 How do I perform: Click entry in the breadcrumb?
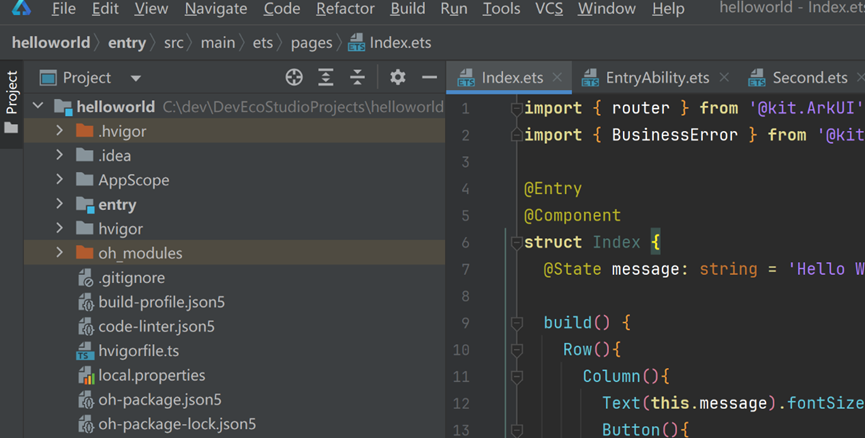(x=127, y=42)
